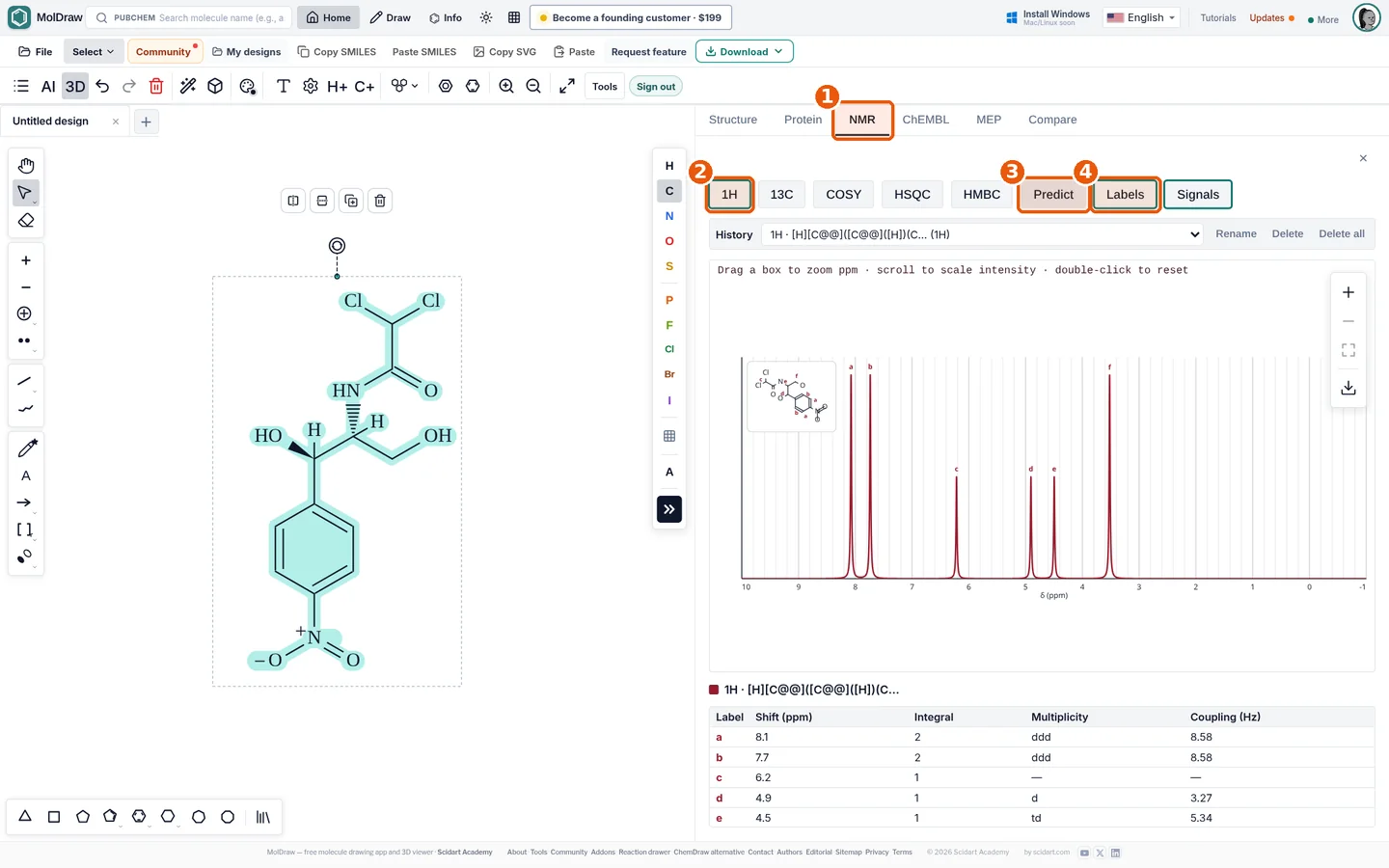1389x868 pixels.
Task: Flip selection horizontally icon above molecule
Action: 293,201
